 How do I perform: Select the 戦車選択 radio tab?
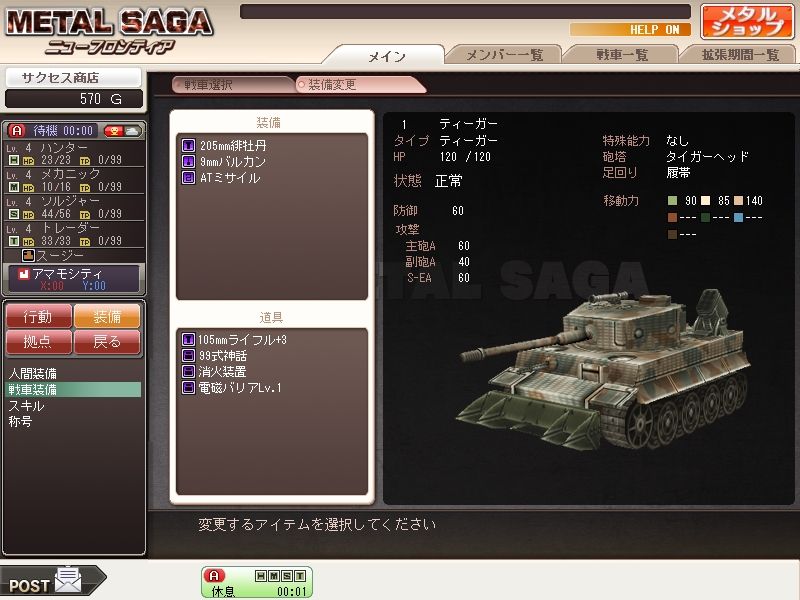click(x=233, y=85)
